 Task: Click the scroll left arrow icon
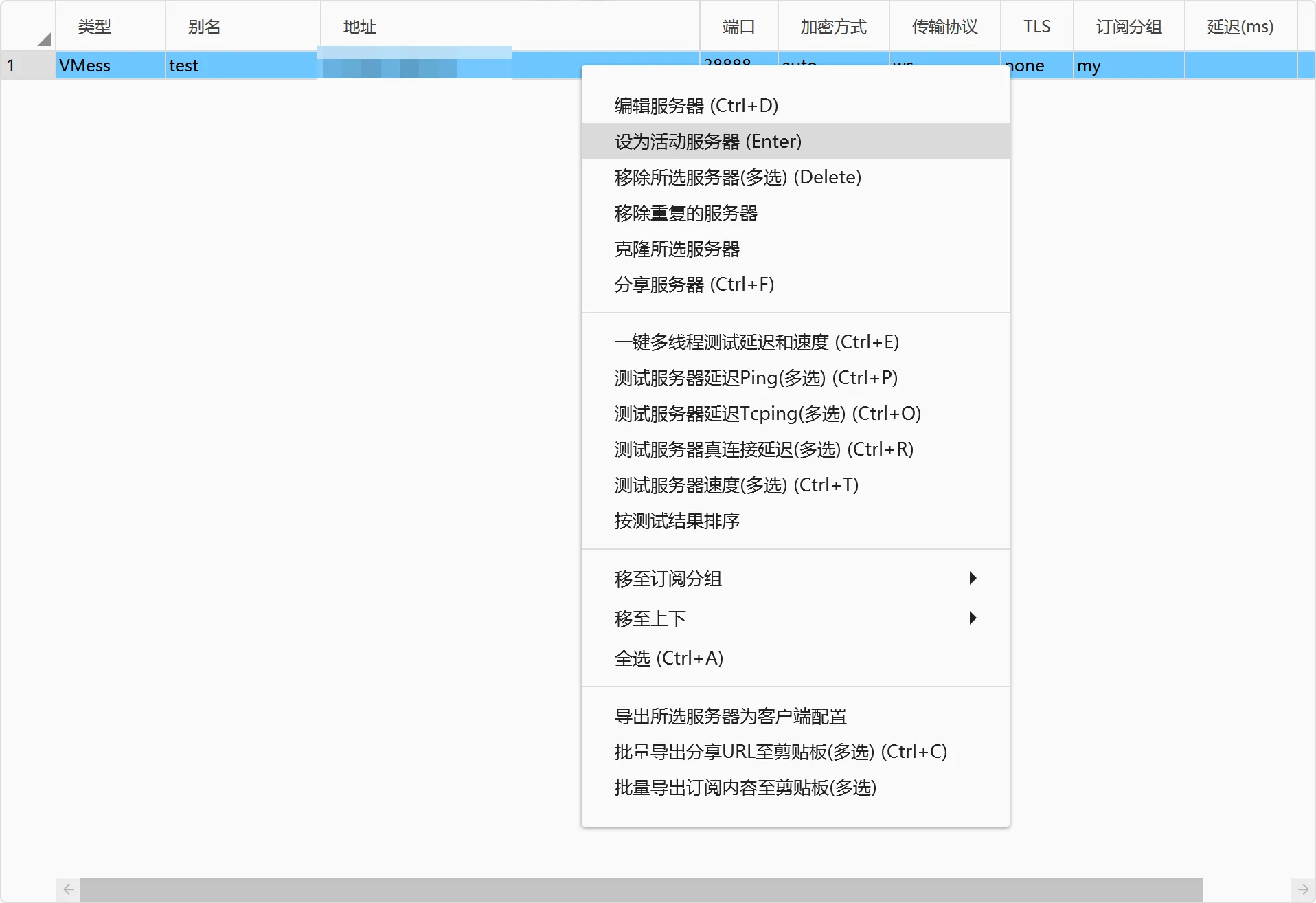point(69,889)
